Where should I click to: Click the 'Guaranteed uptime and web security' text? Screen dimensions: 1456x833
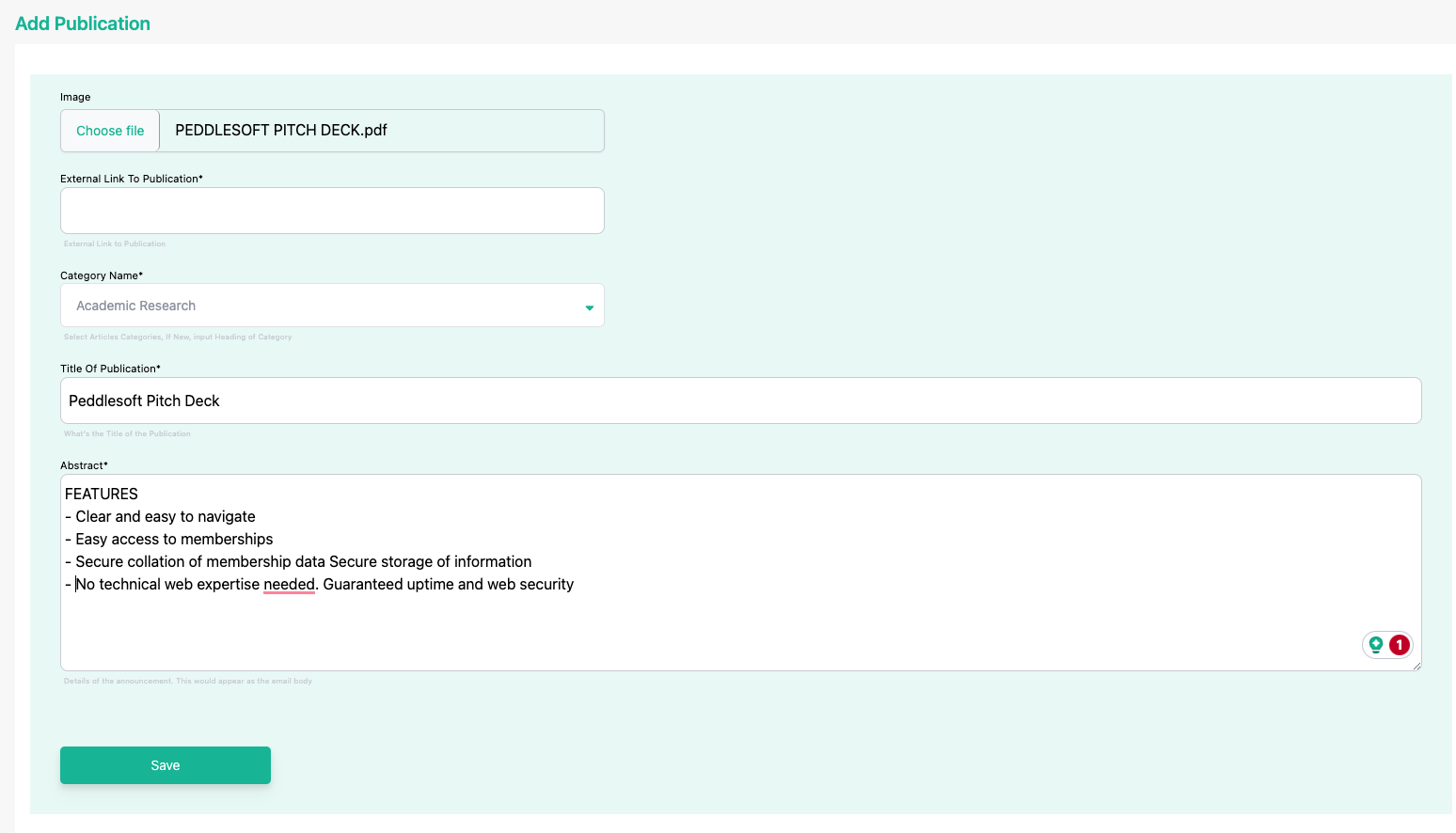(x=449, y=585)
